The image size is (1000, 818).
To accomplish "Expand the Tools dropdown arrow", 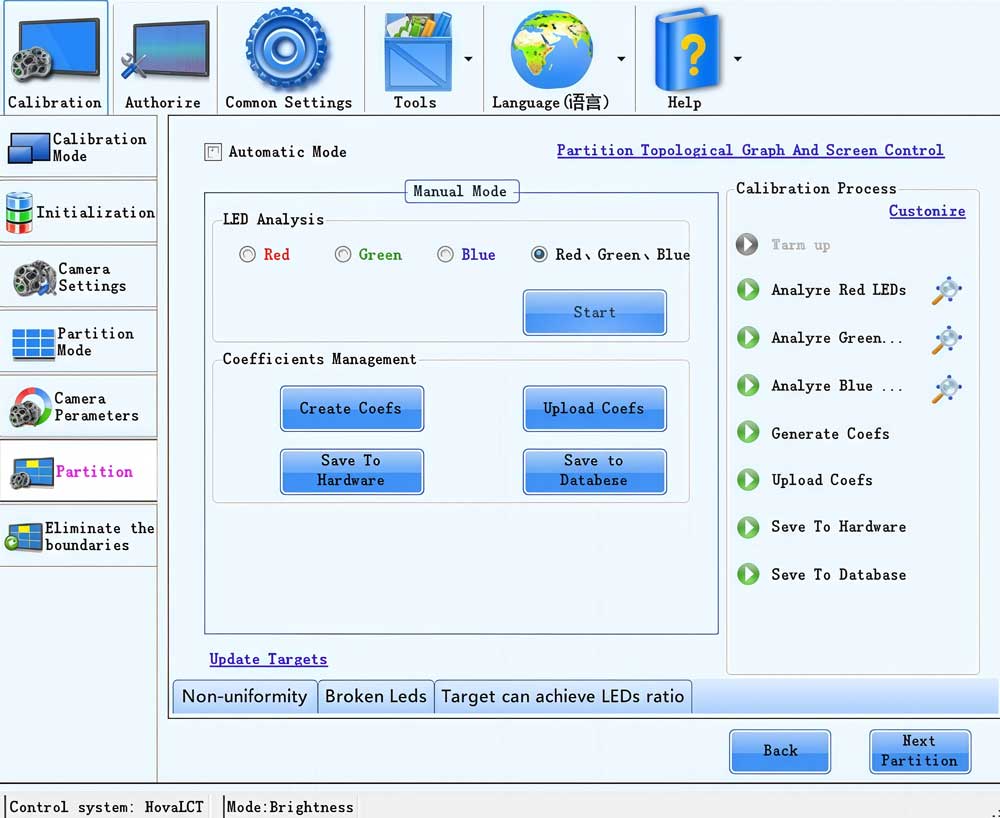I will [x=468, y=59].
